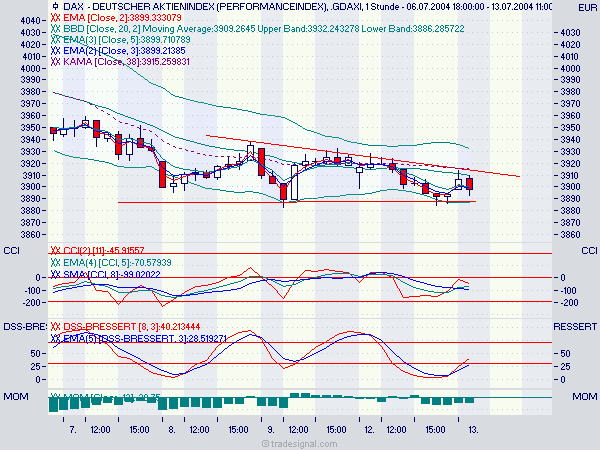The width and height of the screenshot is (600, 450).
Task: Click the marker icon beside SMA [CCI, 8]
Action: tap(55, 274)
